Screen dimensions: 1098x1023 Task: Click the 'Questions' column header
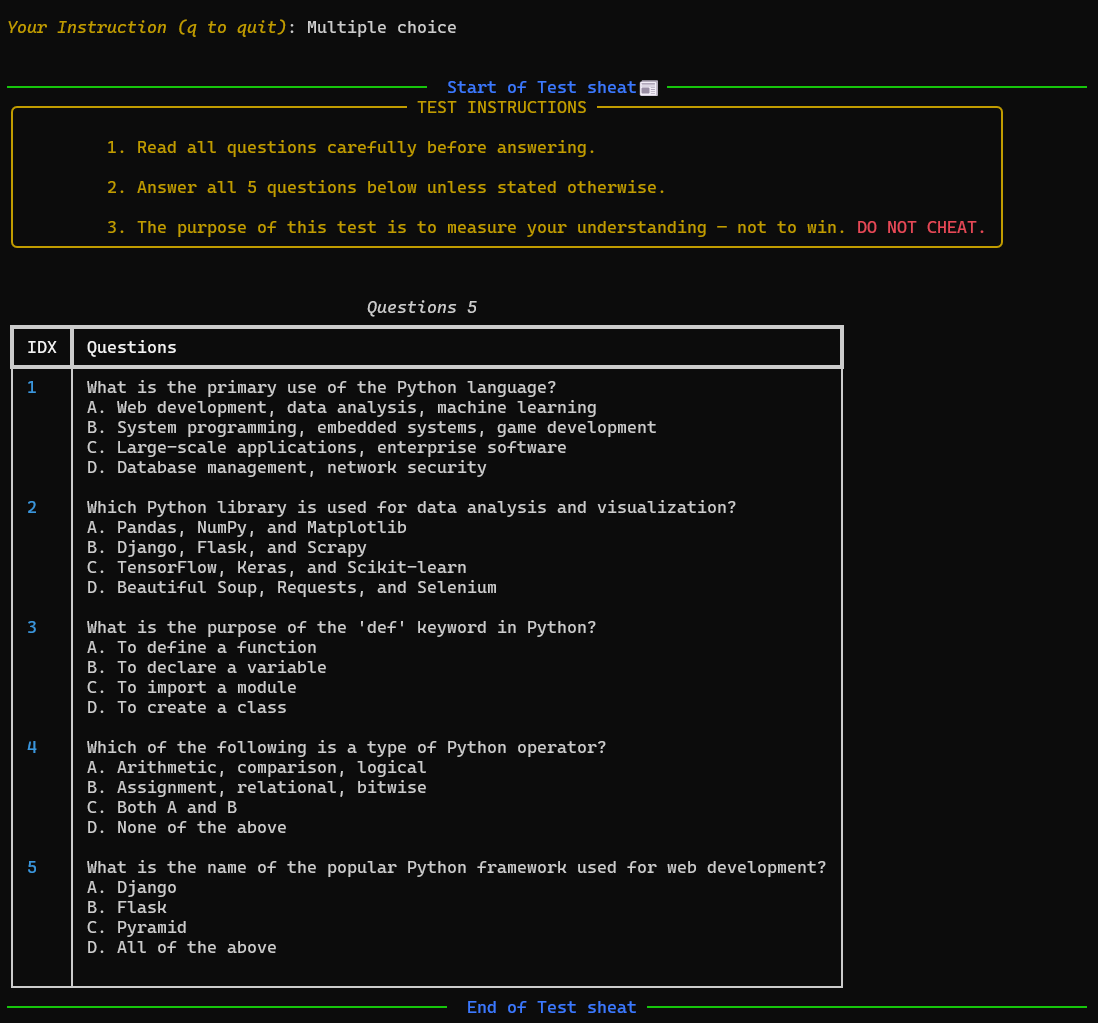pyautogui.click(x=132, y=347)
